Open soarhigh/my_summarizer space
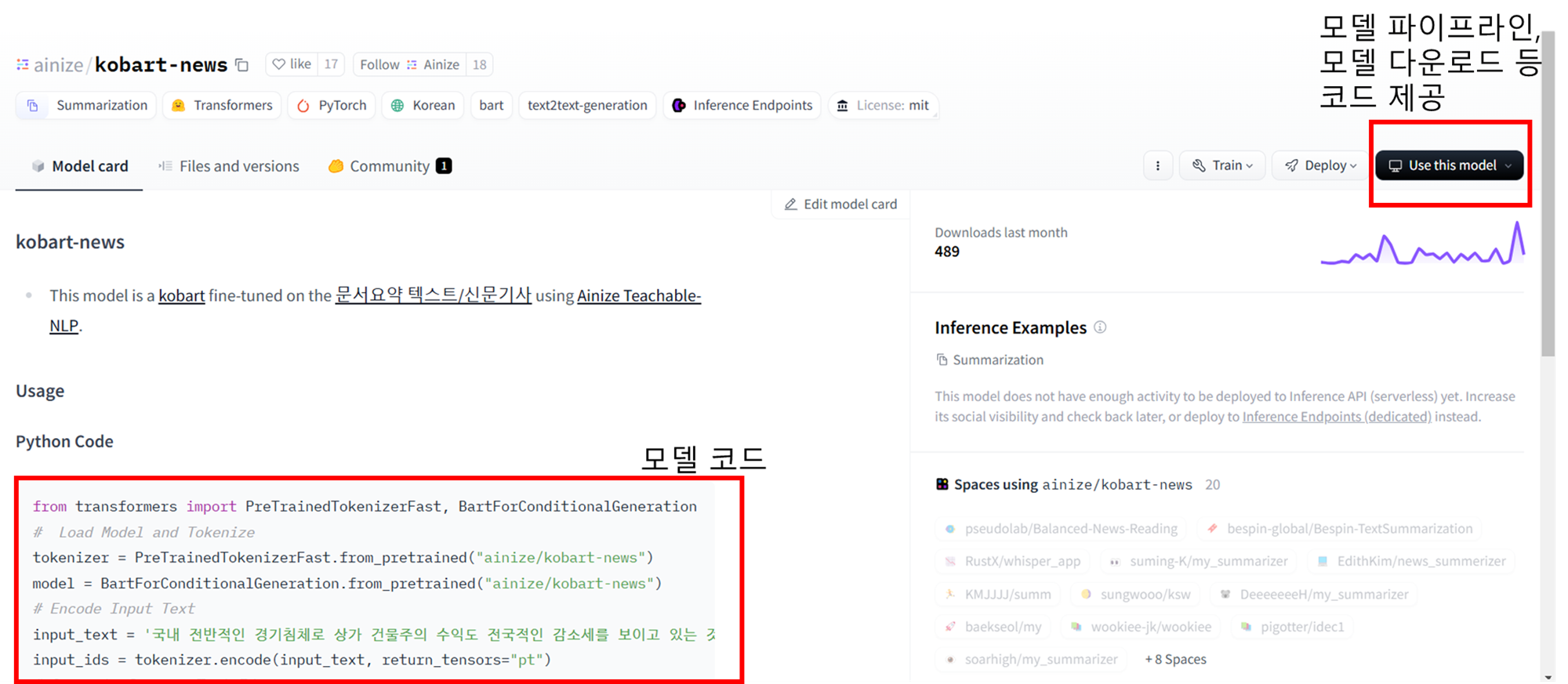The width and height of the screenshot is (1568, 684). coord(1031,660)
